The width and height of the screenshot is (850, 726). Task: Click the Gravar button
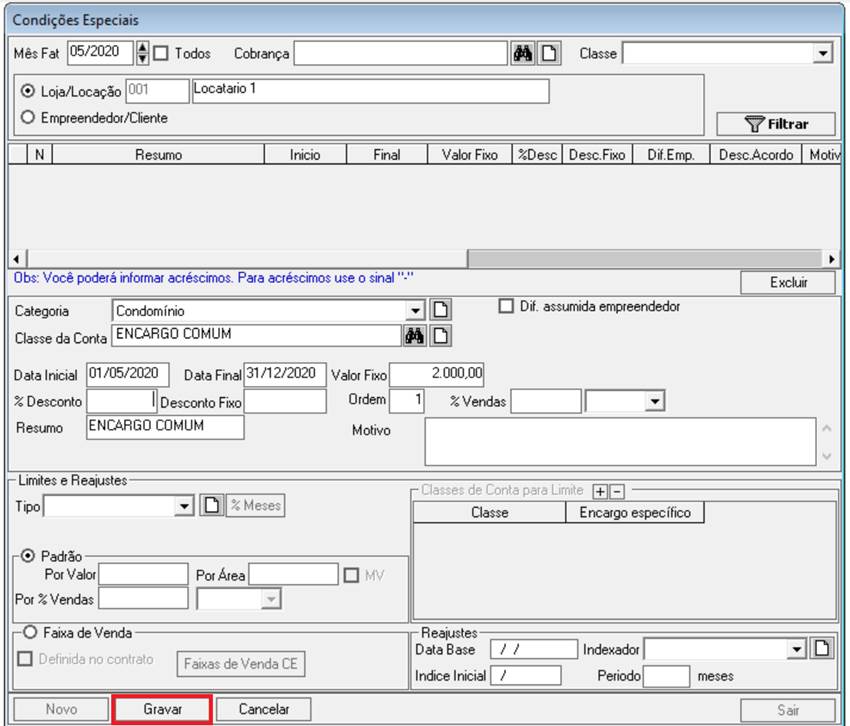(x=162, y=709)
